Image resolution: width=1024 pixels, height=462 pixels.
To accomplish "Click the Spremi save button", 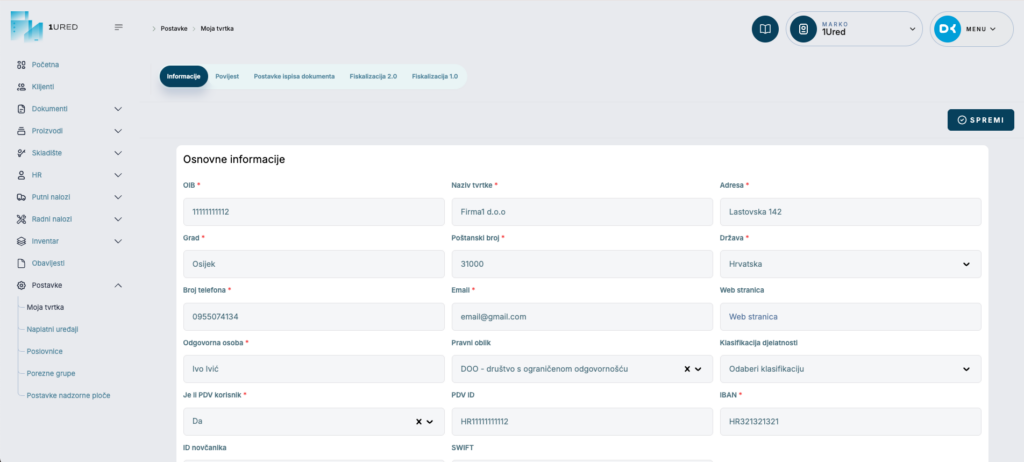I will tap(980, 120).
